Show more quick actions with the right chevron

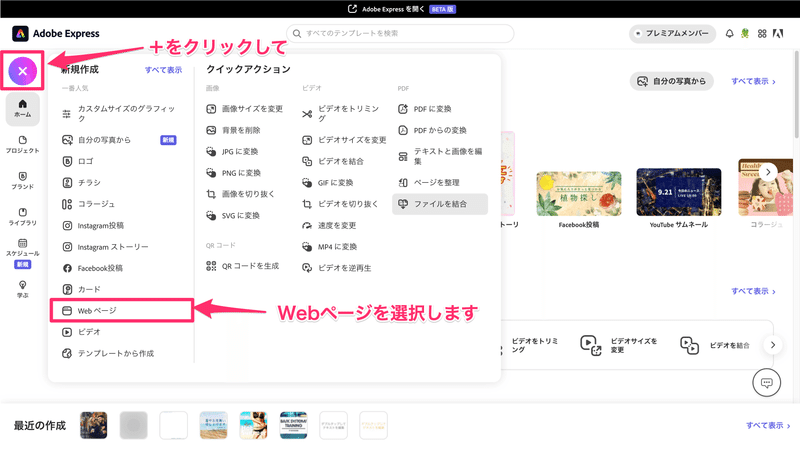[x=772, y=345]
